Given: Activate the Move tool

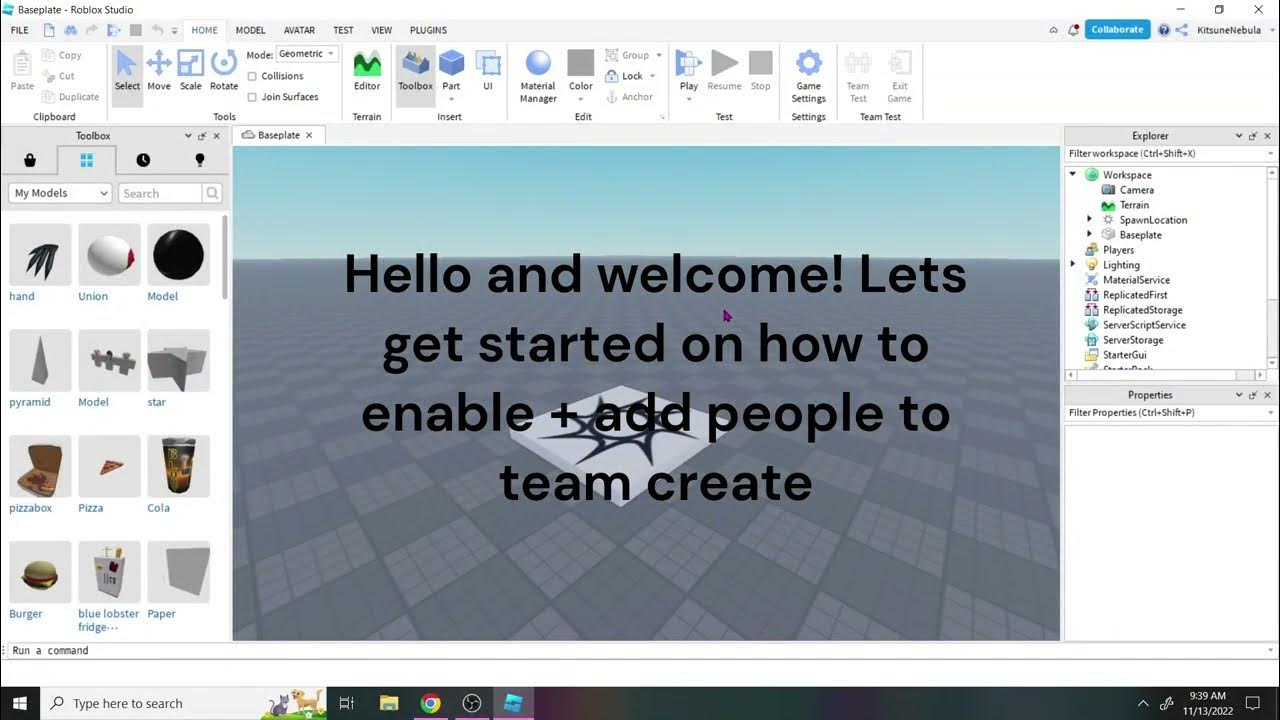Looking at the screenshot, I should coord(159,70).
